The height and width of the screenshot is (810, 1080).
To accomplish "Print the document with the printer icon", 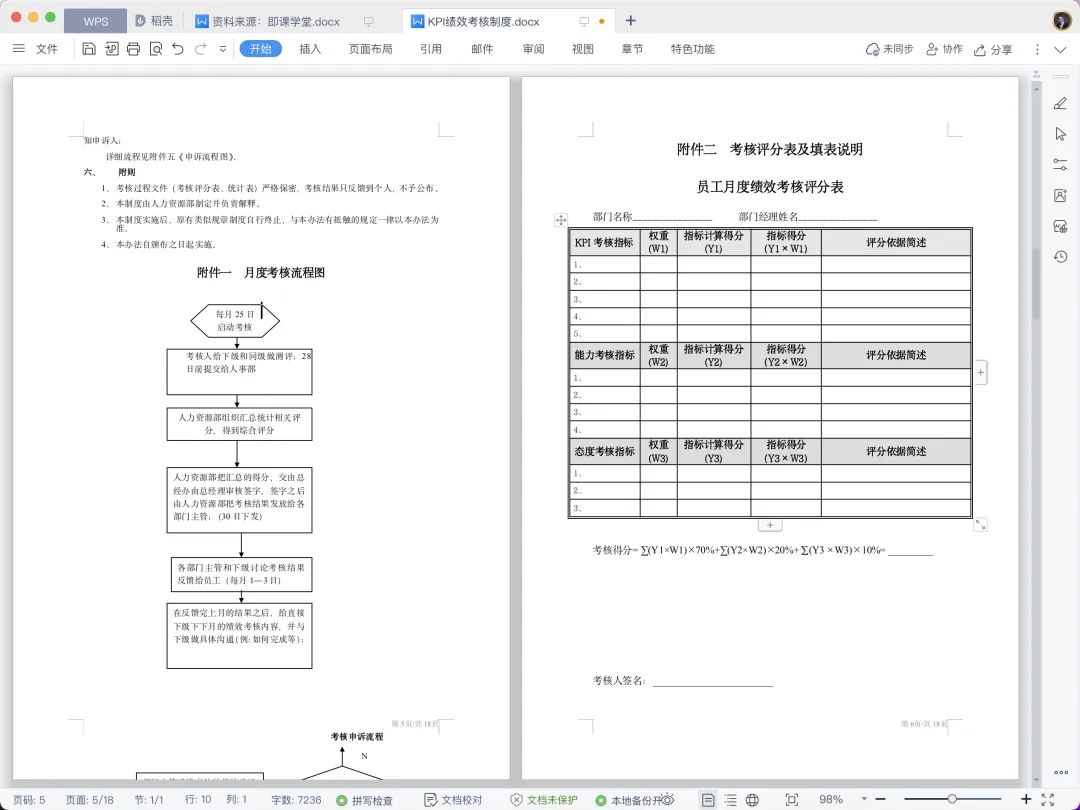I will click(134, 49).
